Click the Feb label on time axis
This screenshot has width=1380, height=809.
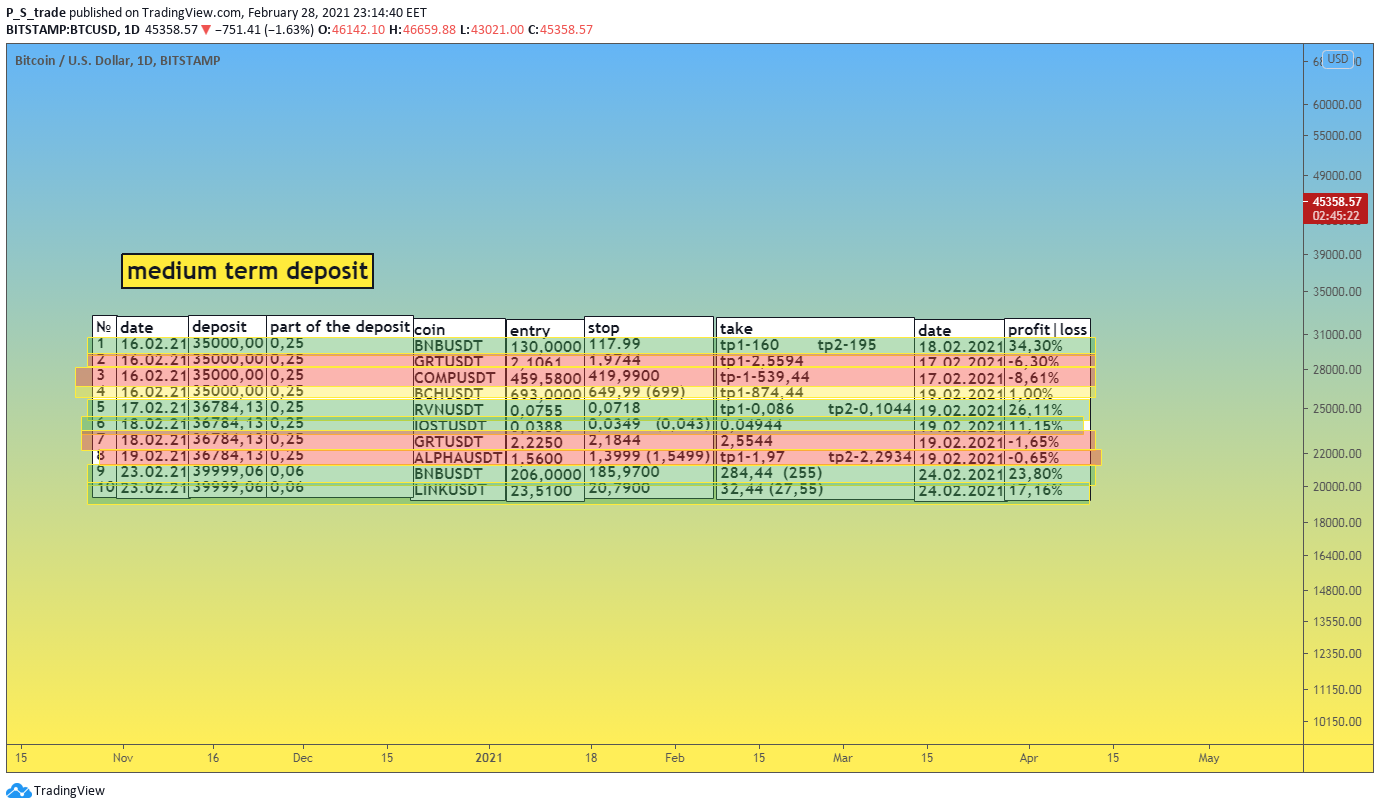coord(675,758)
